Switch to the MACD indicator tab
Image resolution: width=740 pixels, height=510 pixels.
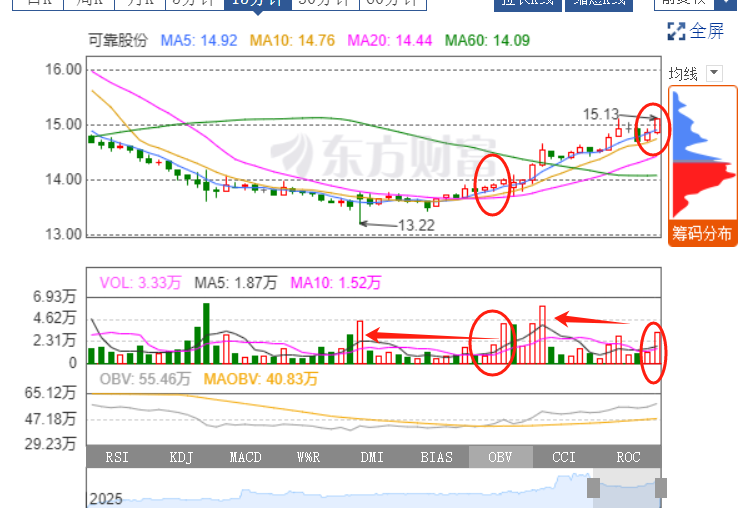click(245, 457)
